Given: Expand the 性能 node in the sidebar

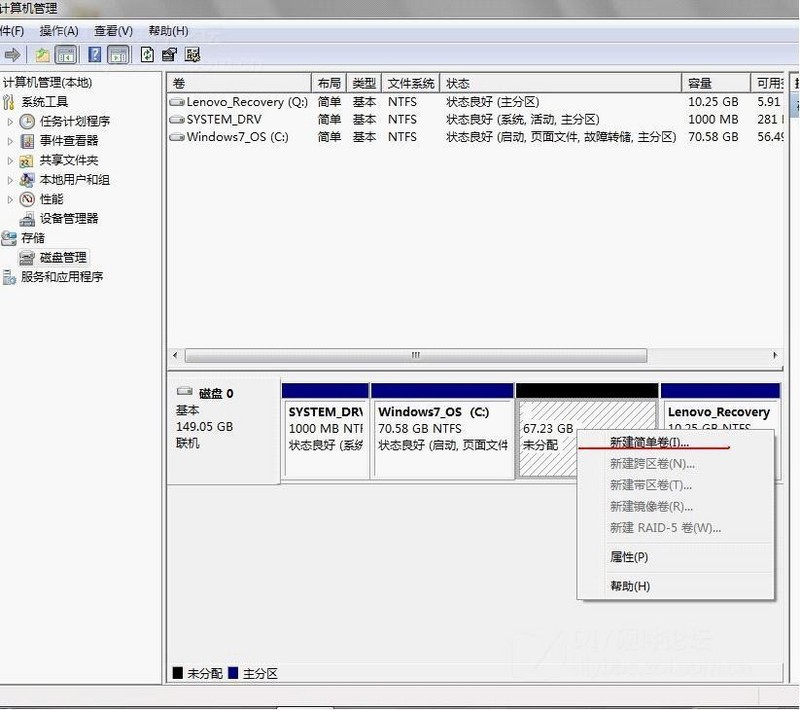Looking at the screenshot, I should (x=9, y=199).
